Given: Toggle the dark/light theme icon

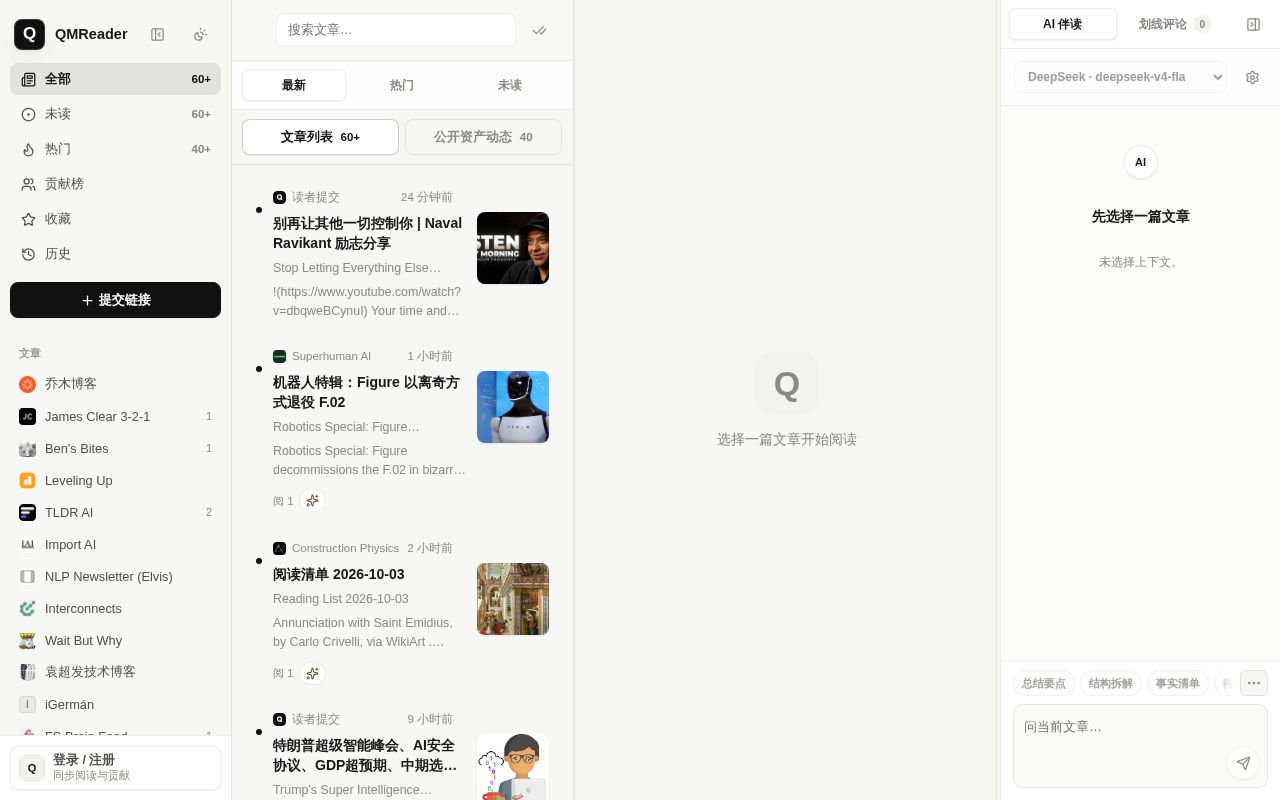Looking at the screenshot, I should [x=200, y=34].
